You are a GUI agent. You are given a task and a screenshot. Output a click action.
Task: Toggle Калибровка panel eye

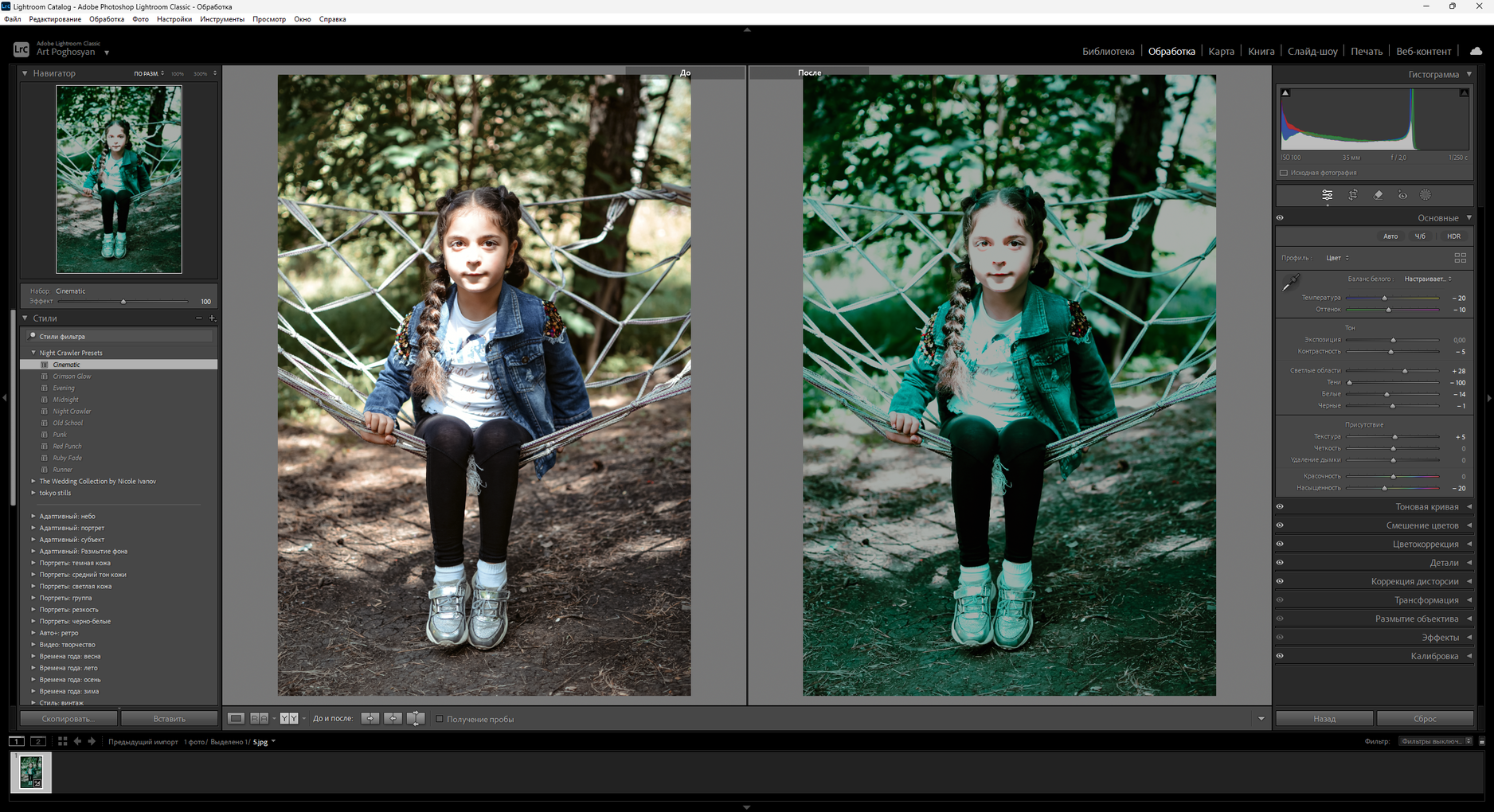click(x=1280, y=656)
